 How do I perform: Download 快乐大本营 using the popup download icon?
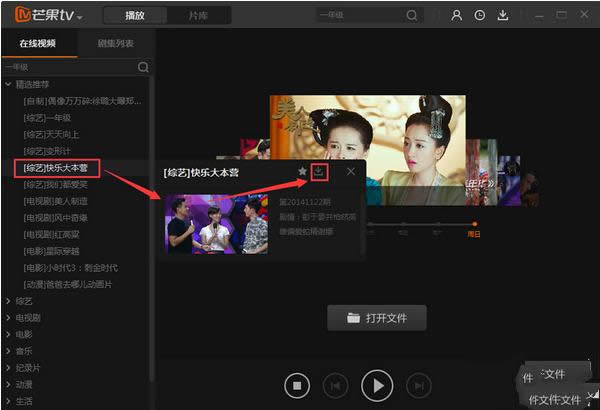[x=319, y=172]
